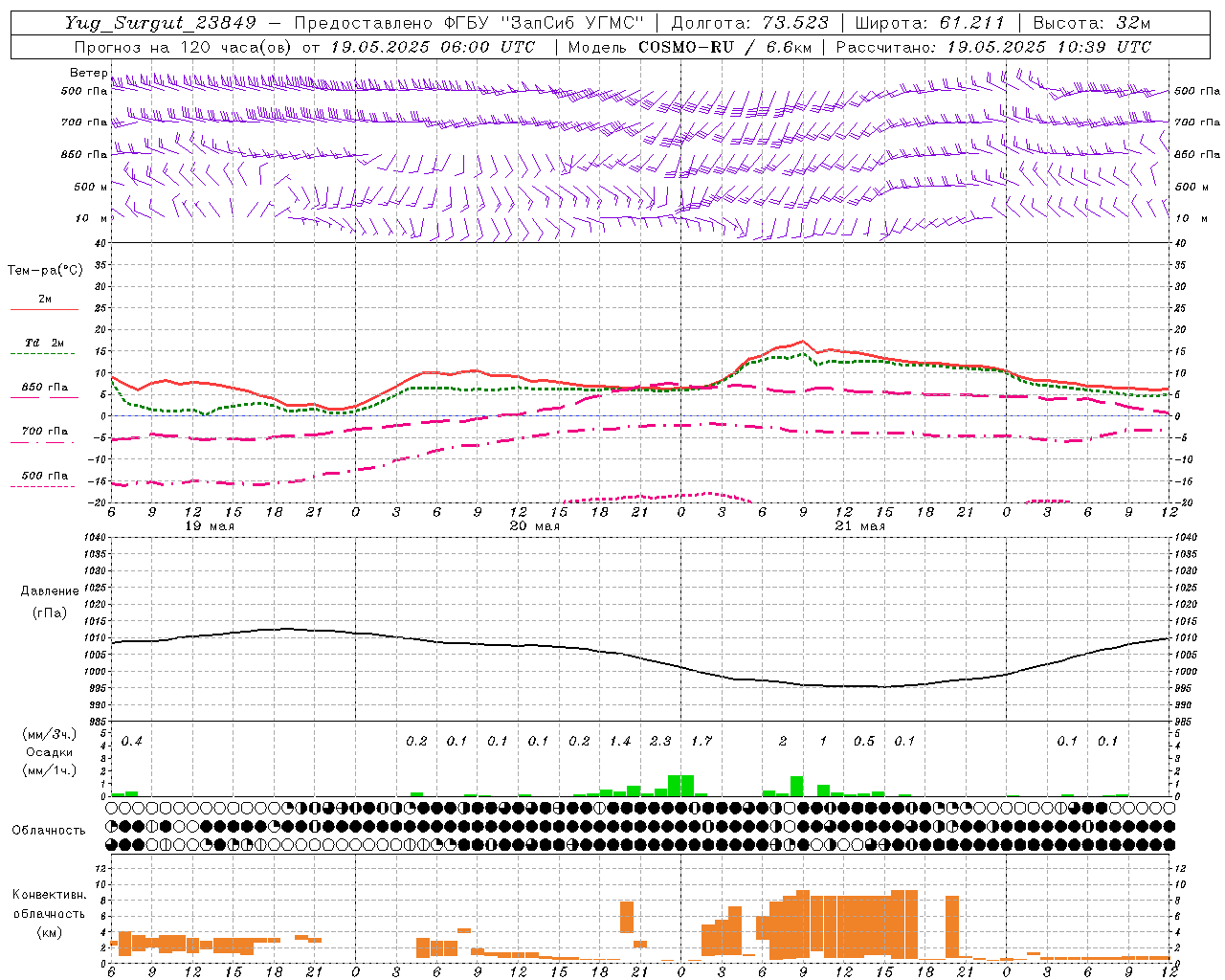Click the (мм/3ч.) precipitation unit label

pyautogui.click(x=49, y=734)
